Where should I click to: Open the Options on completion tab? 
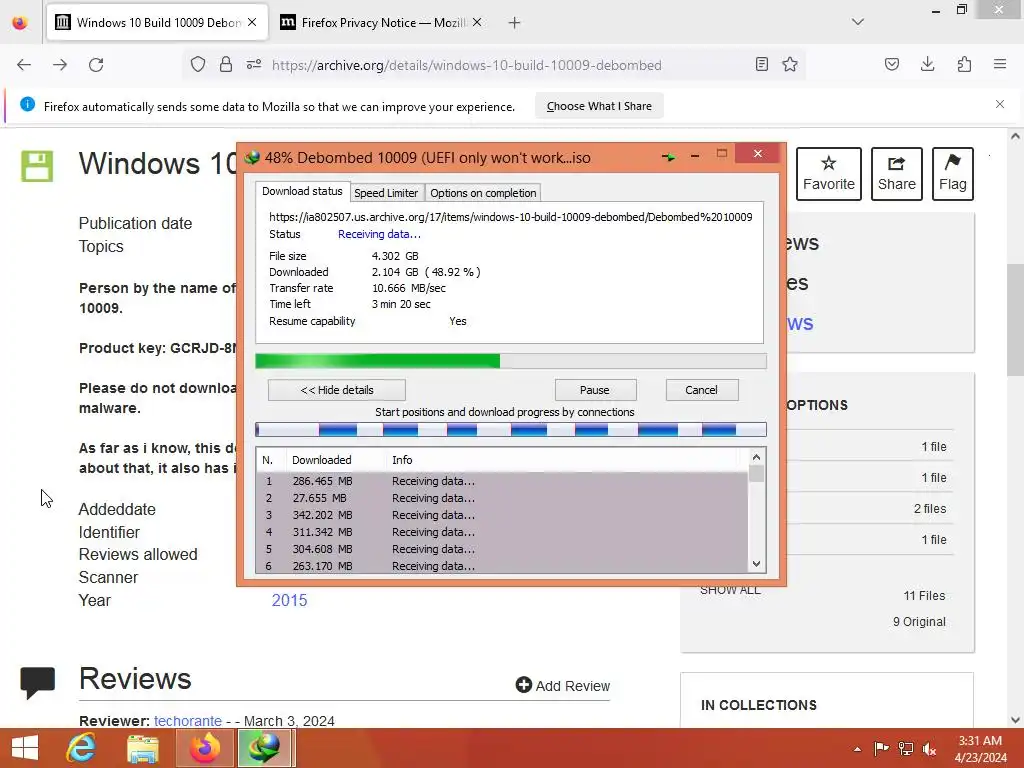(x=483, y=193)
